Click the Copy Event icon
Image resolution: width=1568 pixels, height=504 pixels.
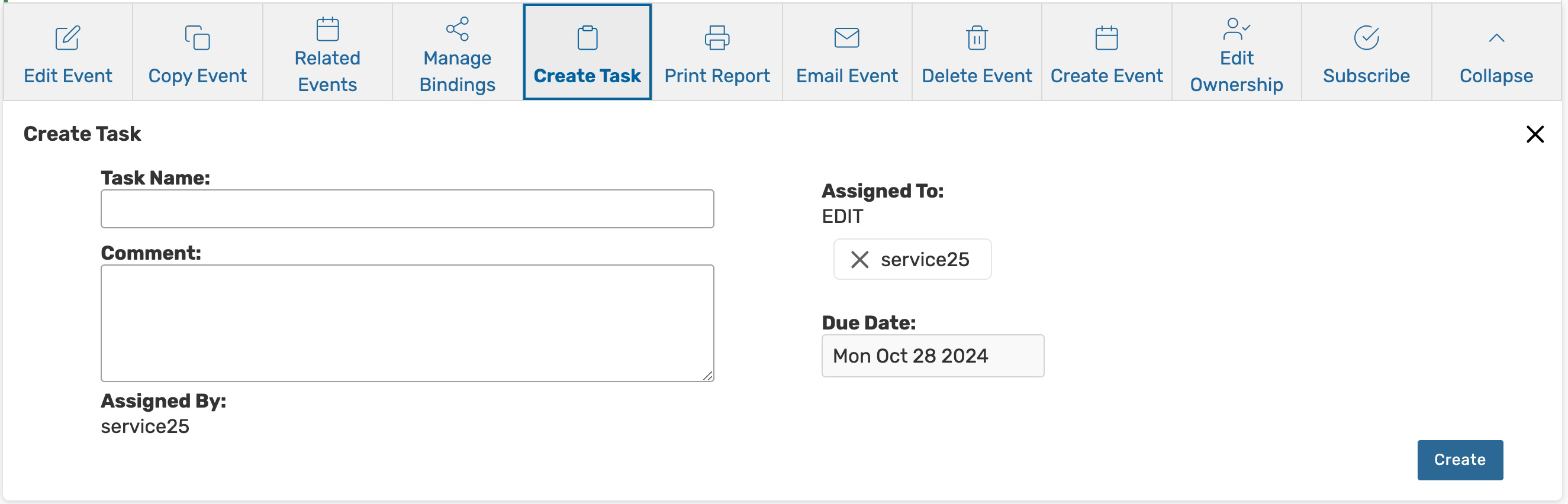(197, 38)
